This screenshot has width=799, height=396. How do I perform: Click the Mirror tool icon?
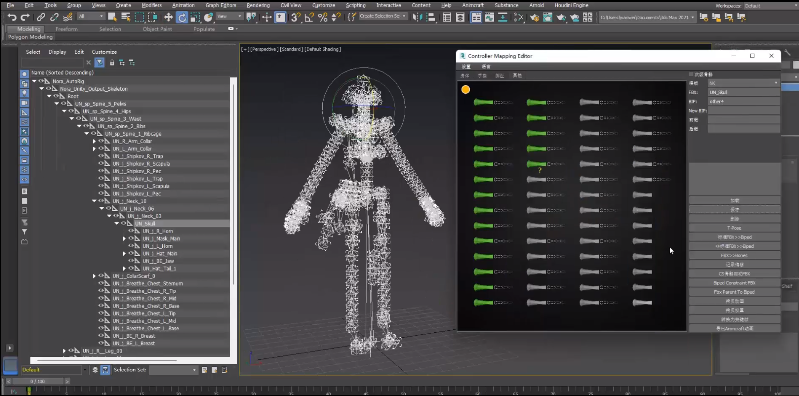click(418, 17)
